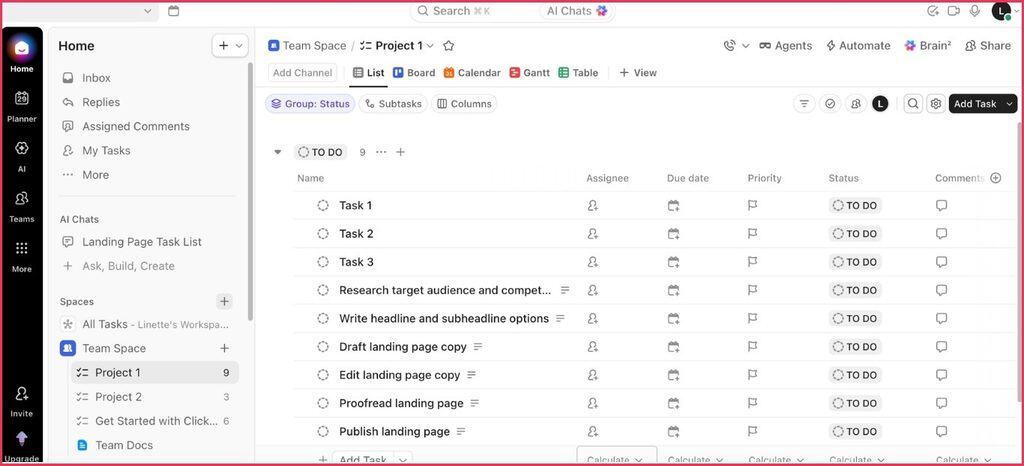Image resolution: width=1024 pixels, height=466 pixels.
Task: Click the Upgrade icon
Action: click(22, 438)
